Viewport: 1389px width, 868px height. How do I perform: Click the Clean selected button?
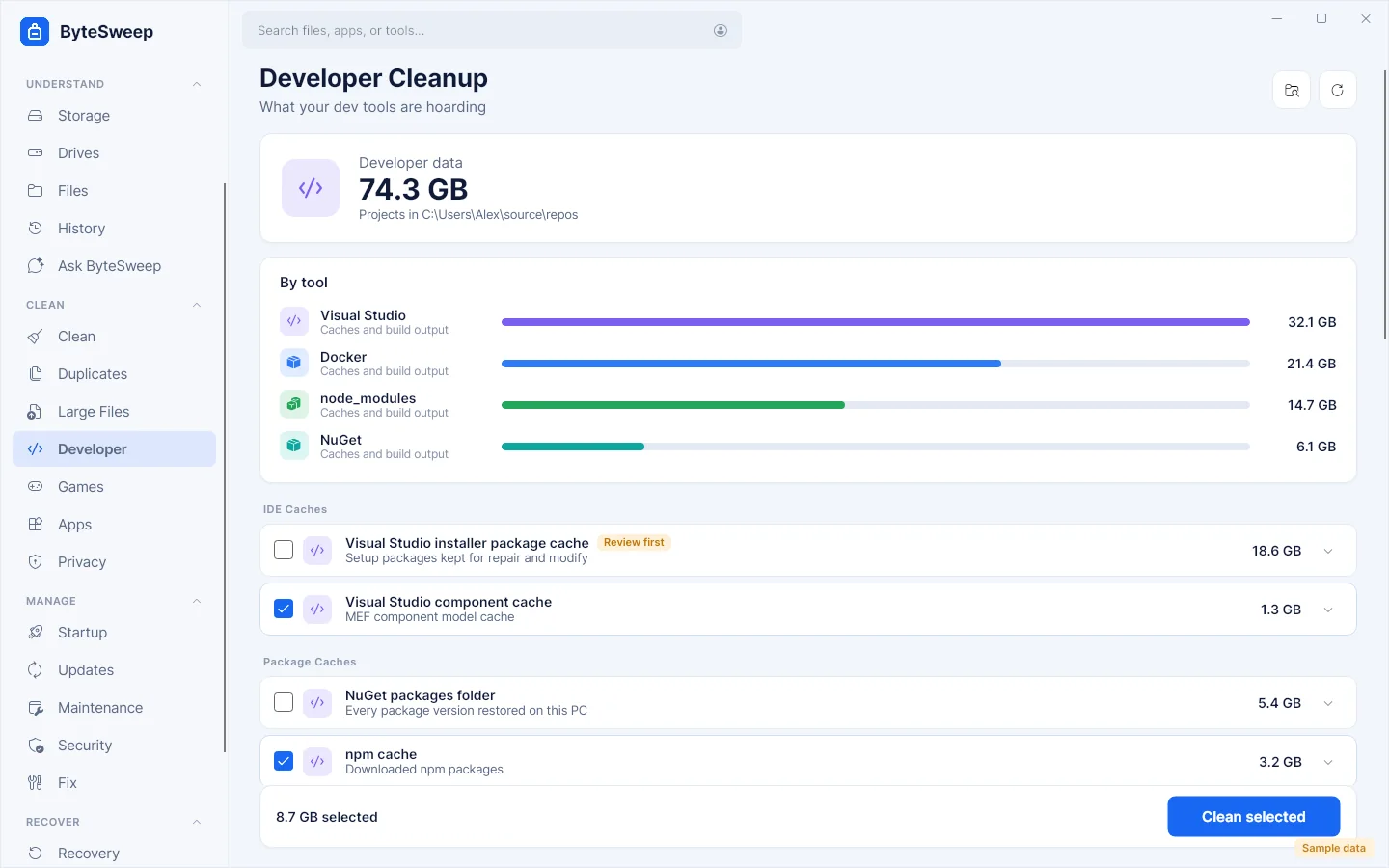point(1254,817)
